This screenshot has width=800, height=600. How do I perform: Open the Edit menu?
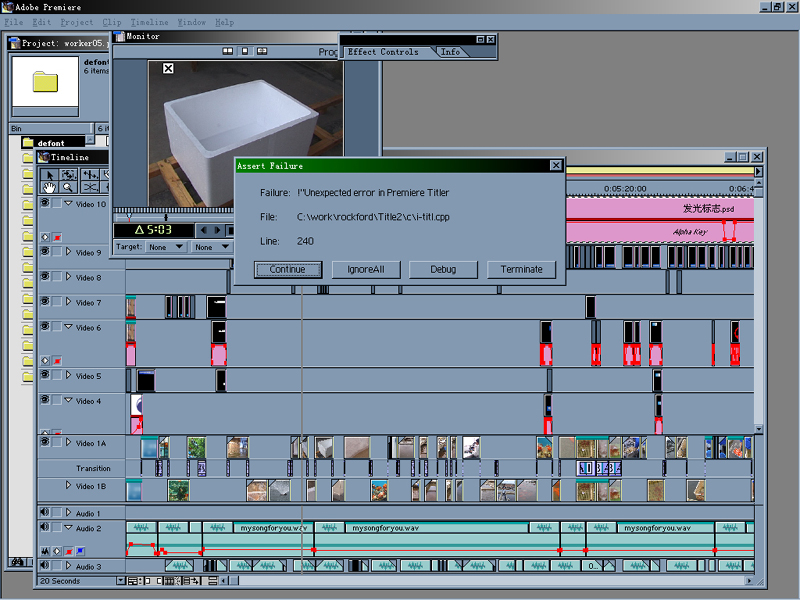(41, 22)
